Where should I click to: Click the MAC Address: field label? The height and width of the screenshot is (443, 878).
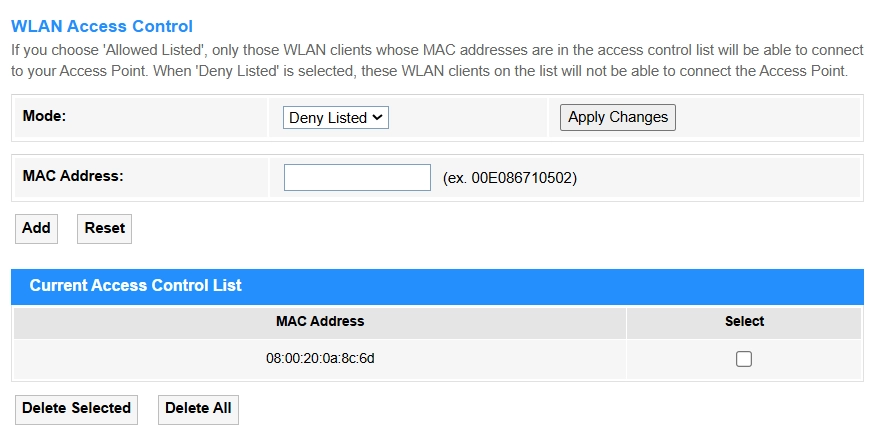point(73,176)
